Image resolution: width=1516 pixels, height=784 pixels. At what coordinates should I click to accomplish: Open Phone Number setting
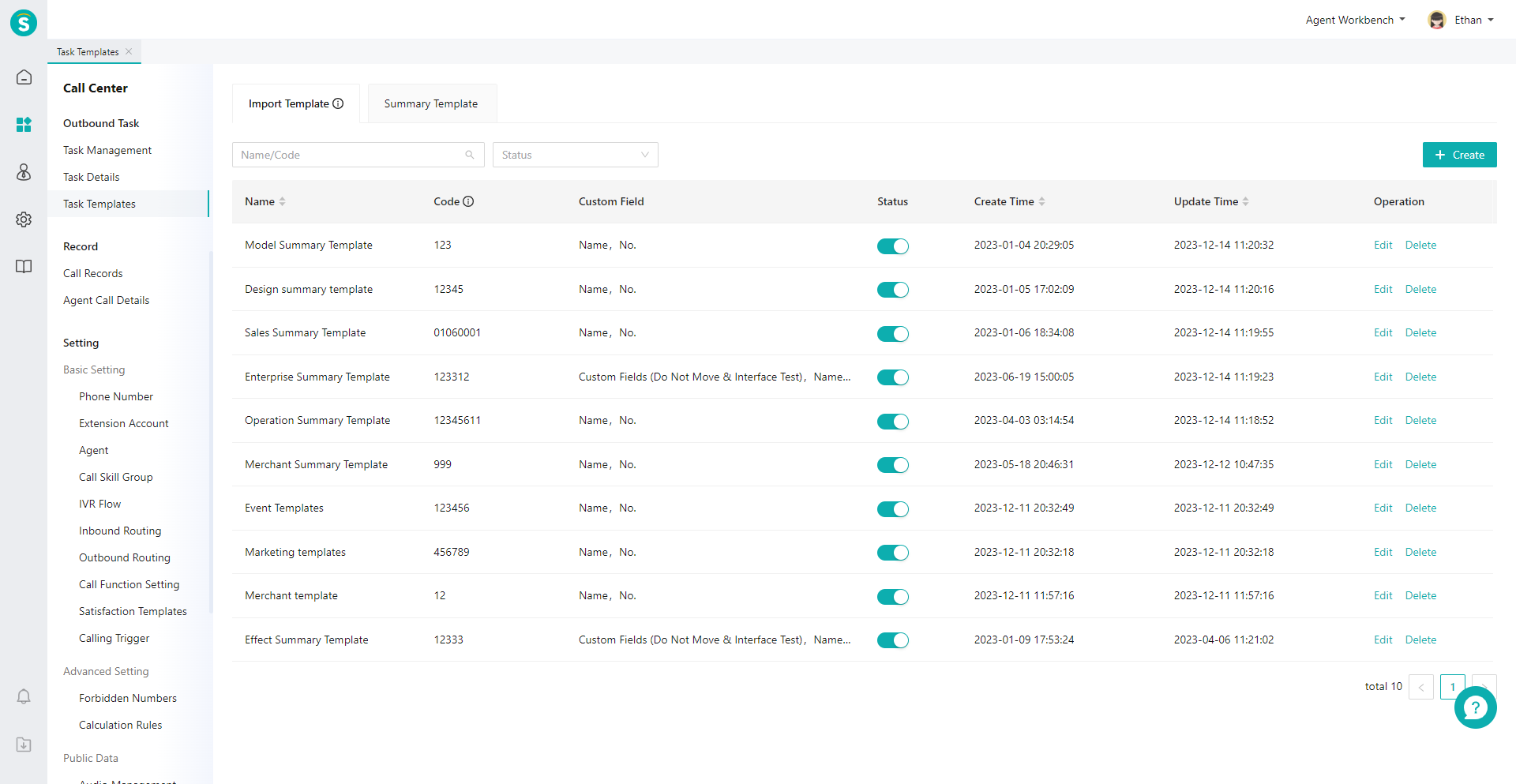tap(116, 396)
